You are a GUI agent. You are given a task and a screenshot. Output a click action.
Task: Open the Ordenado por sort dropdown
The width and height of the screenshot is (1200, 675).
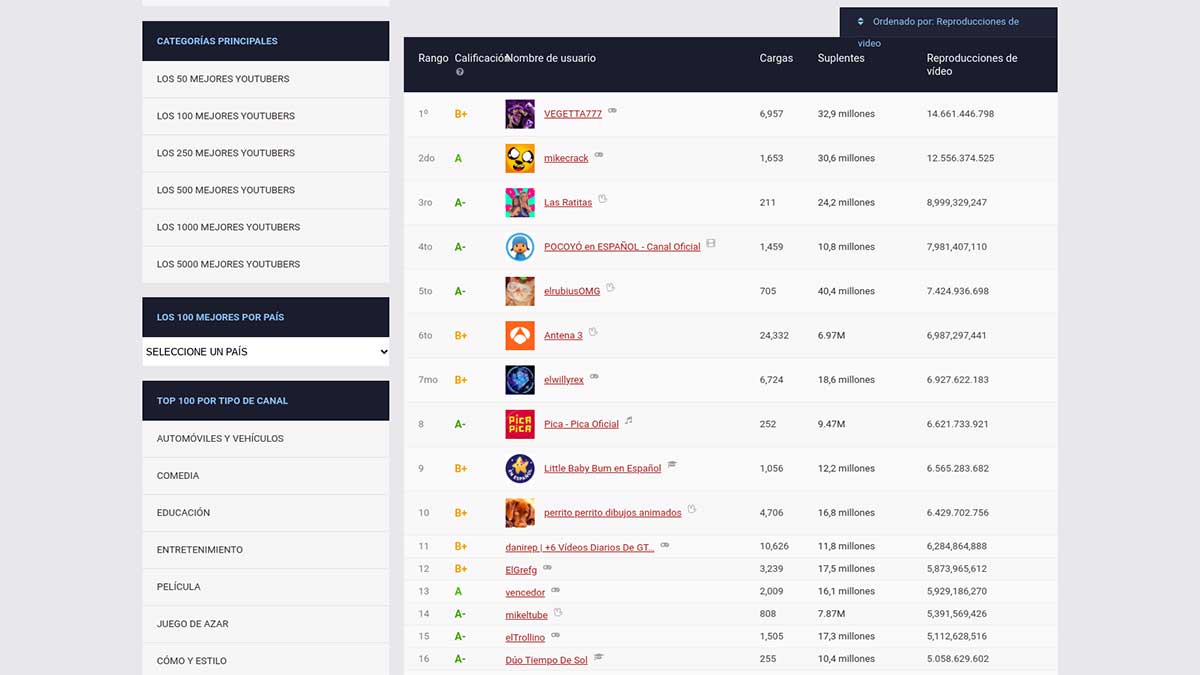click(947, 22)
